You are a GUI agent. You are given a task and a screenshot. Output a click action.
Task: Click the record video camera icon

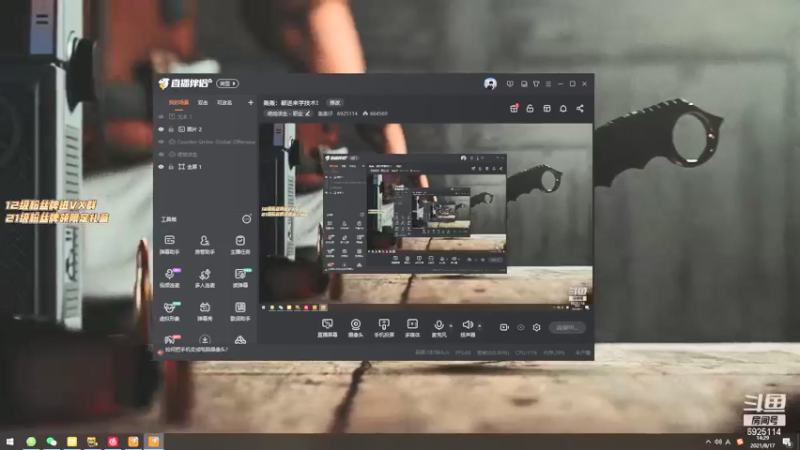tap(504, 327)
